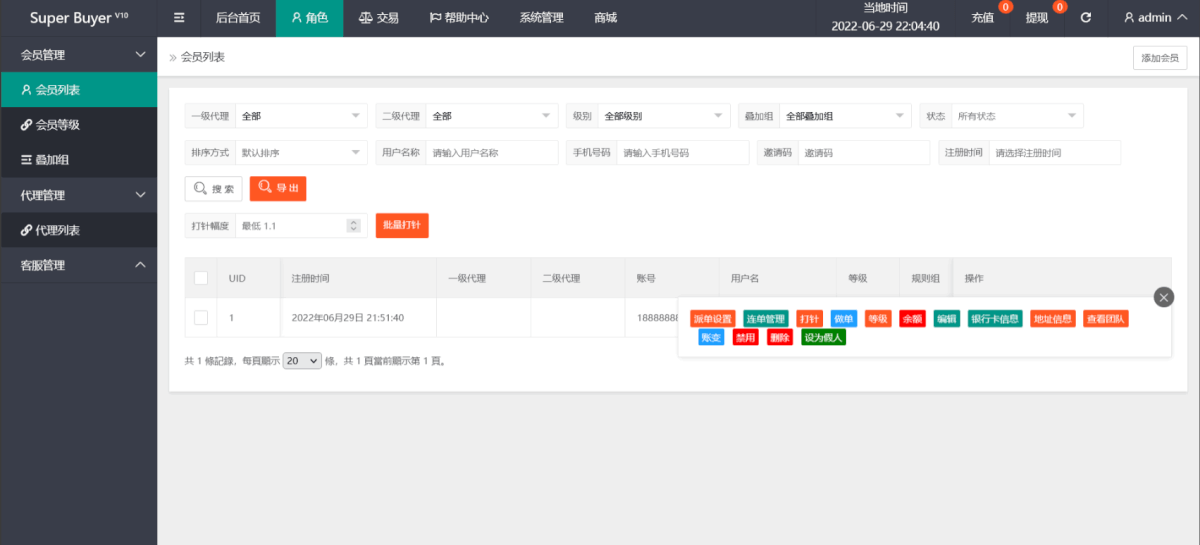Click the refresh icon in top bar
This screenshot has height=545, width=1200.
coord(1086,18)
